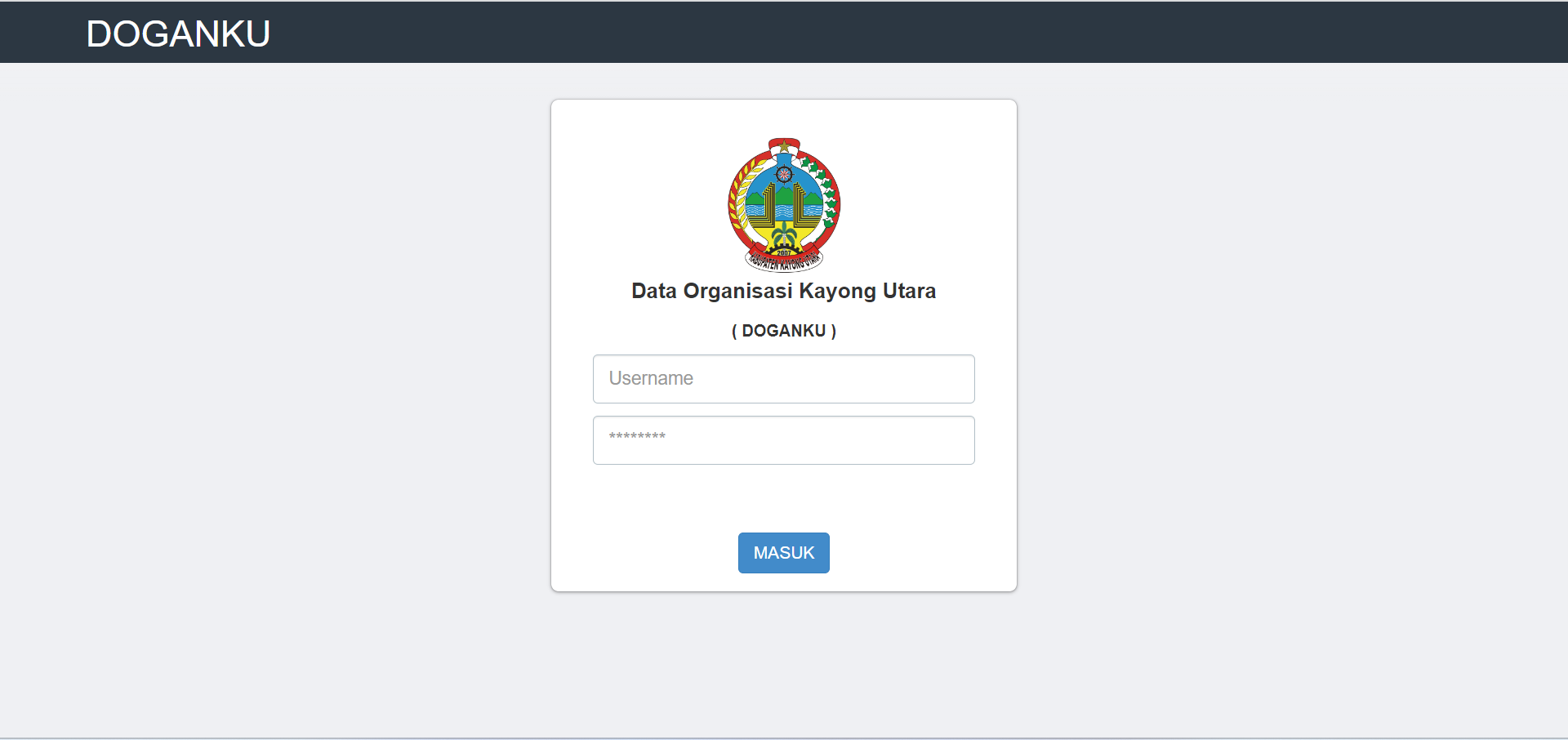
Task: Click the Kabupaten Kayong Utara logo emblem
Action: [784, 204]
